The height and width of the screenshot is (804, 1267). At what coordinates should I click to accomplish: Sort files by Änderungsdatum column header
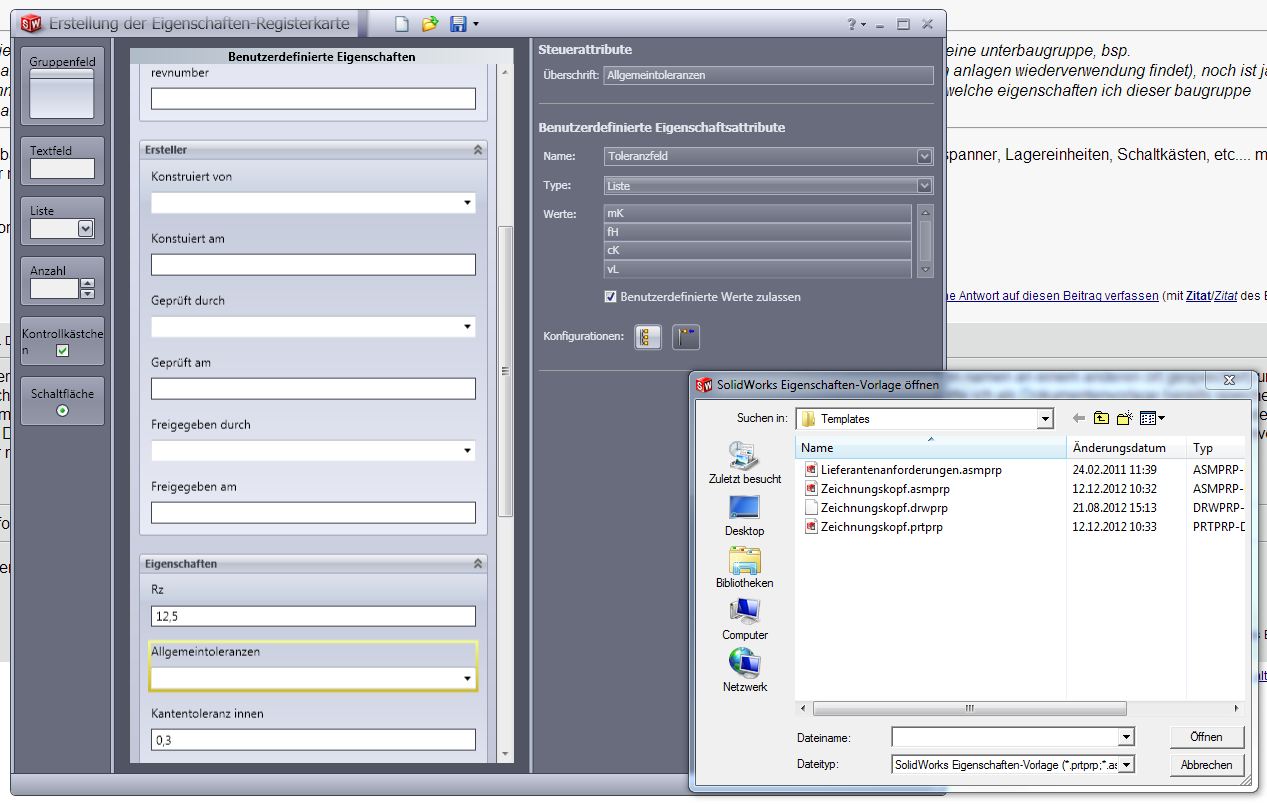tap(1126, 448)
